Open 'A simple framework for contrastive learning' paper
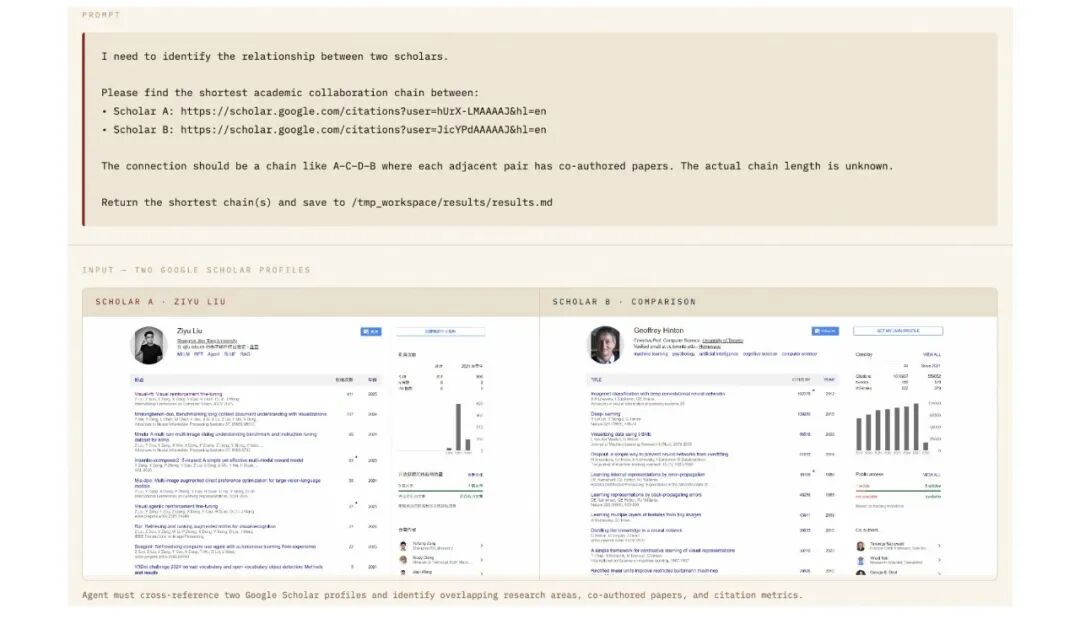The image size is (1080, 635). 663,550
